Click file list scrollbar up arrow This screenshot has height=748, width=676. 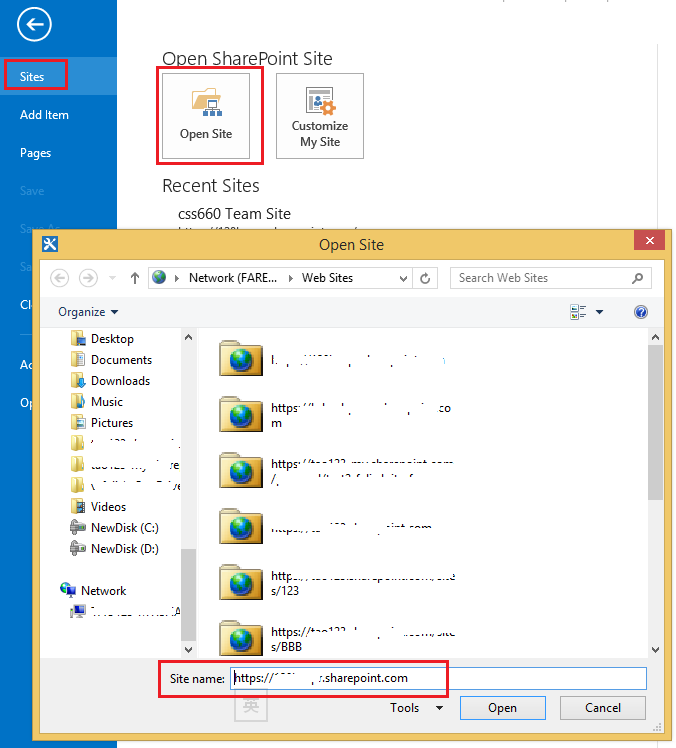pyautogui.click(x=655, y=337)
